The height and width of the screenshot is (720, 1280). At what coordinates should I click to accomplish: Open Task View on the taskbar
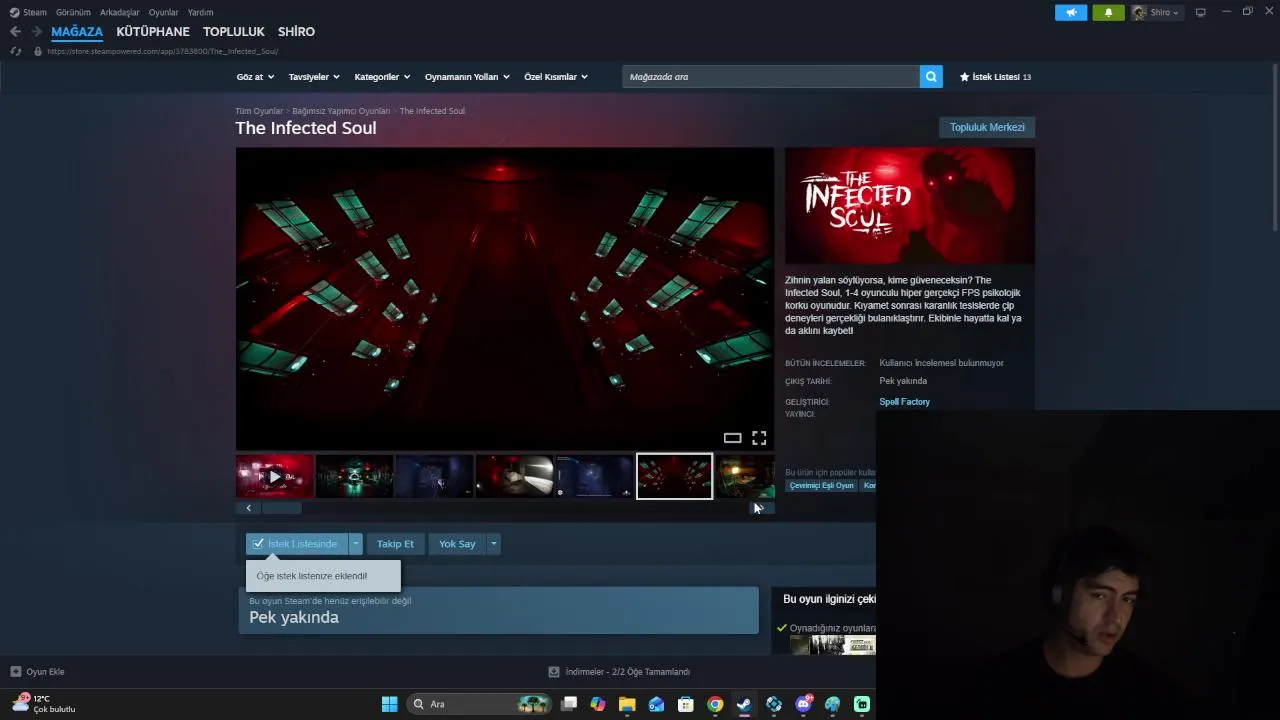coord(569,704)
